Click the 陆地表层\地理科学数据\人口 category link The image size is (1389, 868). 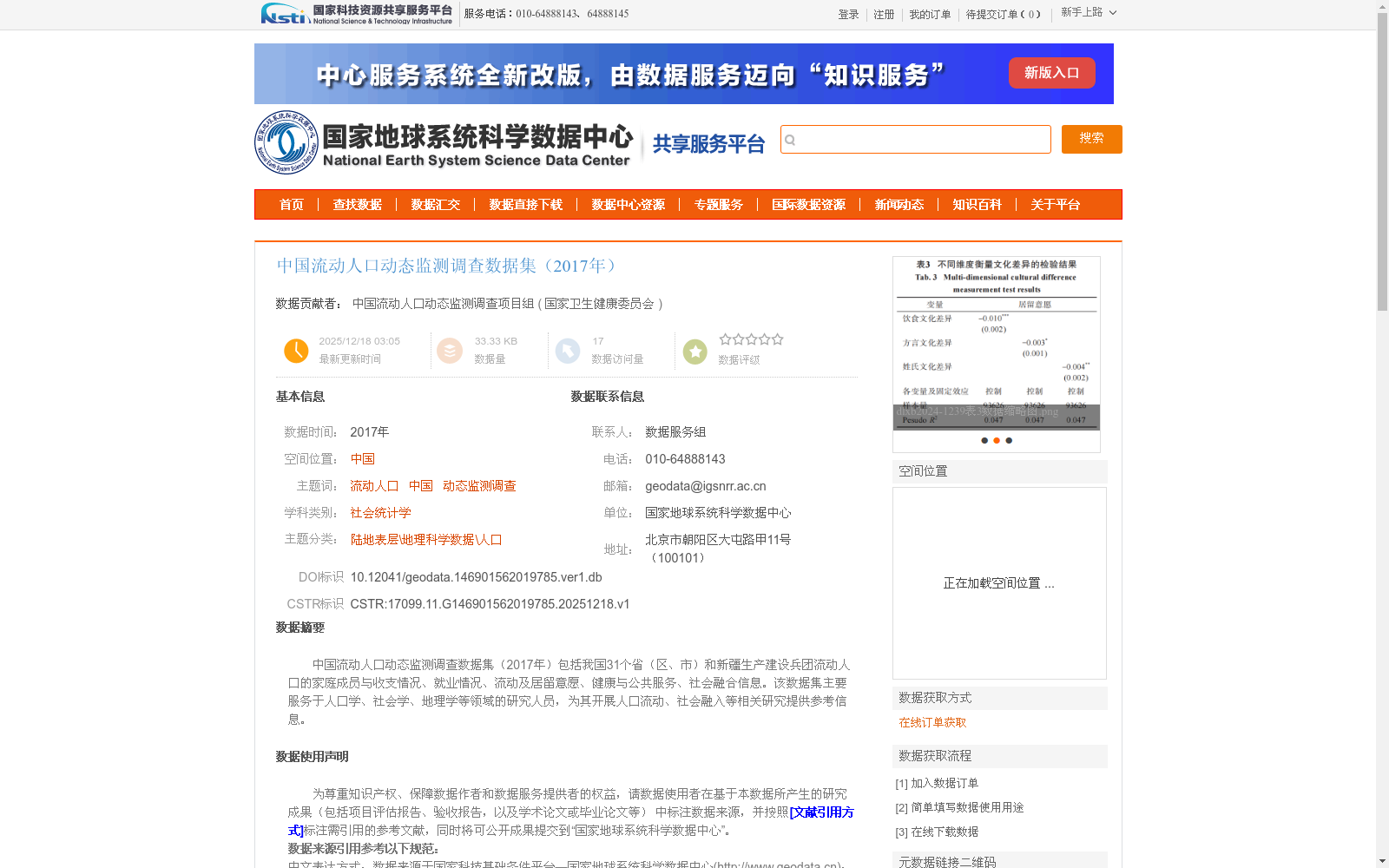pos(426,540)
